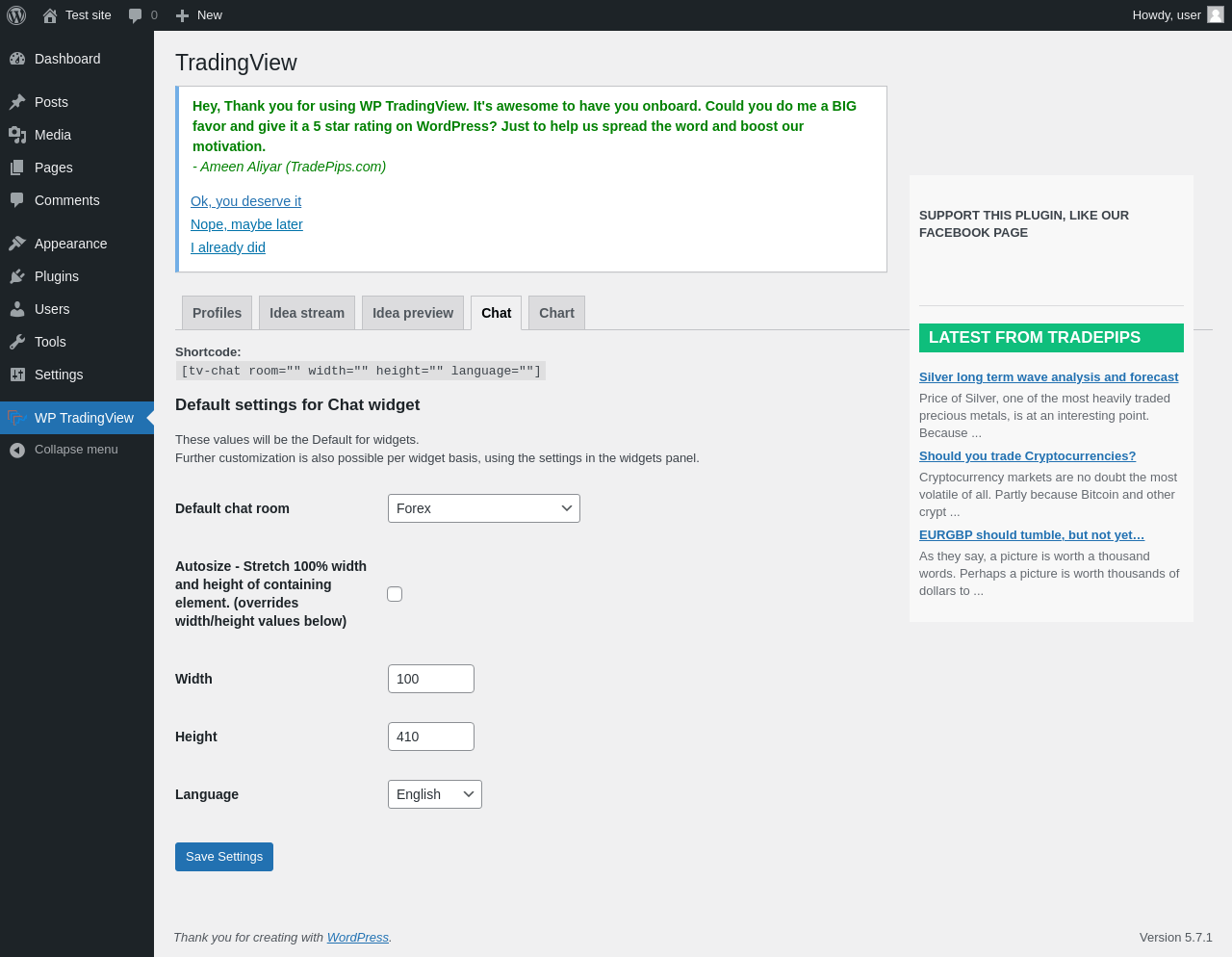Image resolution: width=1232 pixels, height=957 pixels.
Task: Open the Media menu item
Action: (x=77, y=135)
